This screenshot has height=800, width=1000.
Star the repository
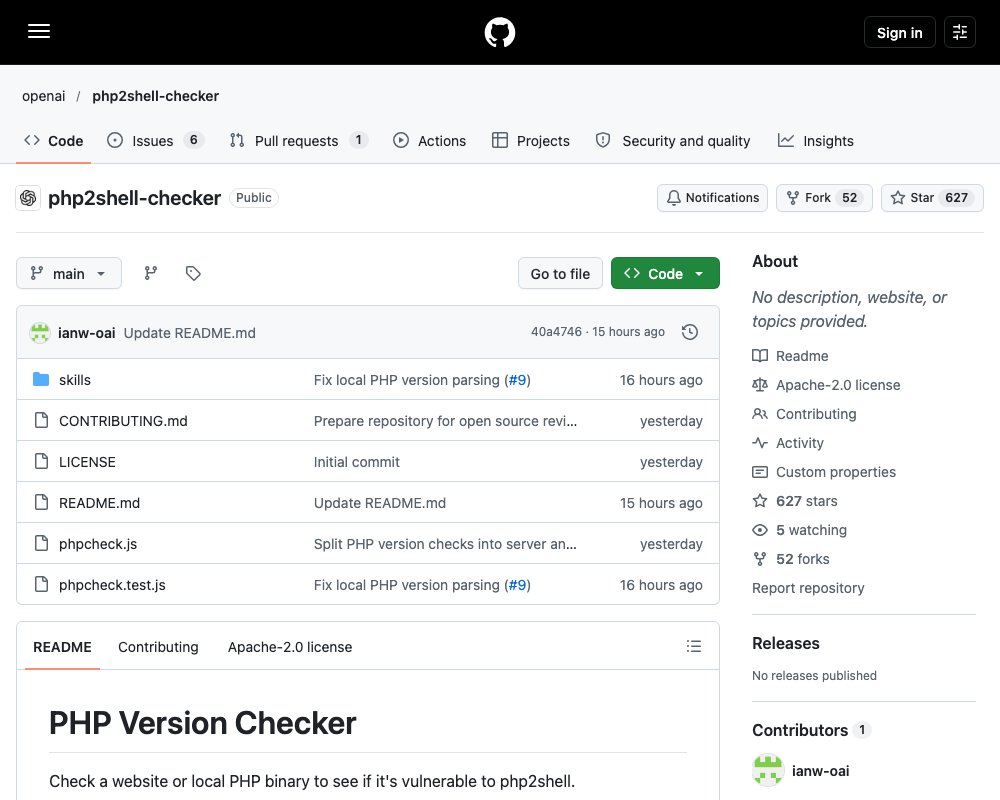pyautogui.click(x=932, y=198)
